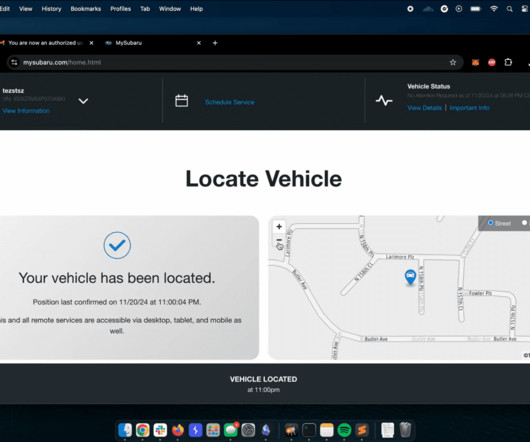Zoom in the map with plus button

(x=279, y=226)
